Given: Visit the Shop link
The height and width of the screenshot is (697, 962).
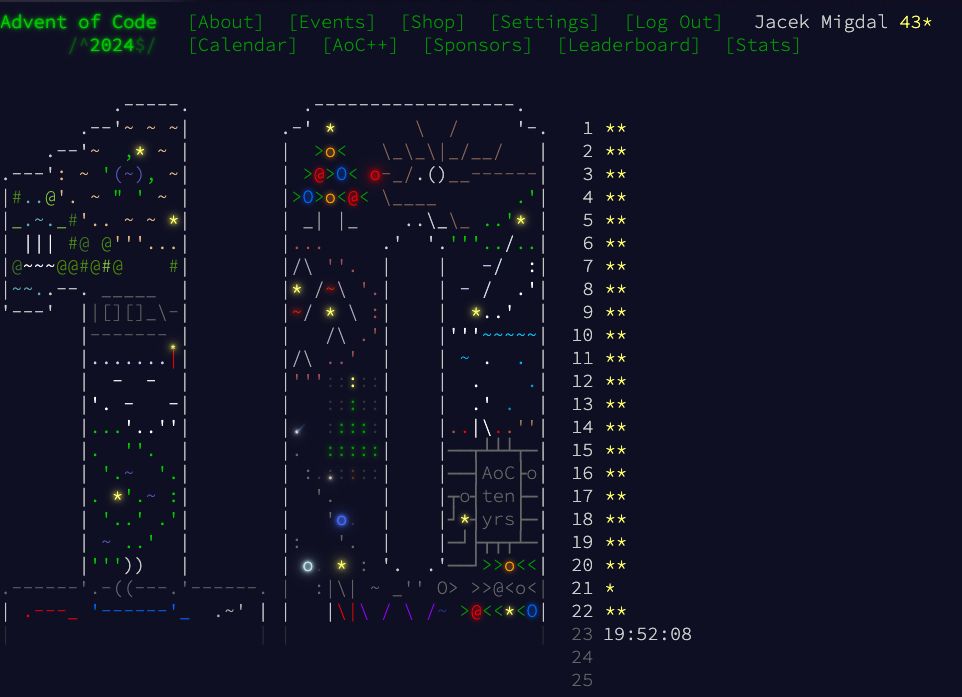Looking at the screenshot, I should (x=433, y=22).
